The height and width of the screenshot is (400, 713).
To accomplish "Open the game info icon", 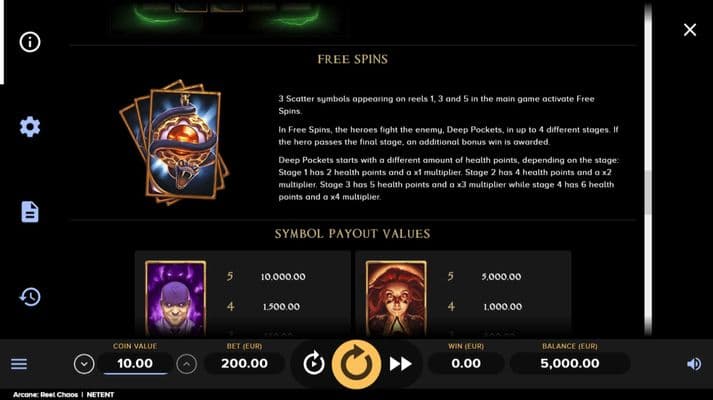I will (x=30, y=42).
